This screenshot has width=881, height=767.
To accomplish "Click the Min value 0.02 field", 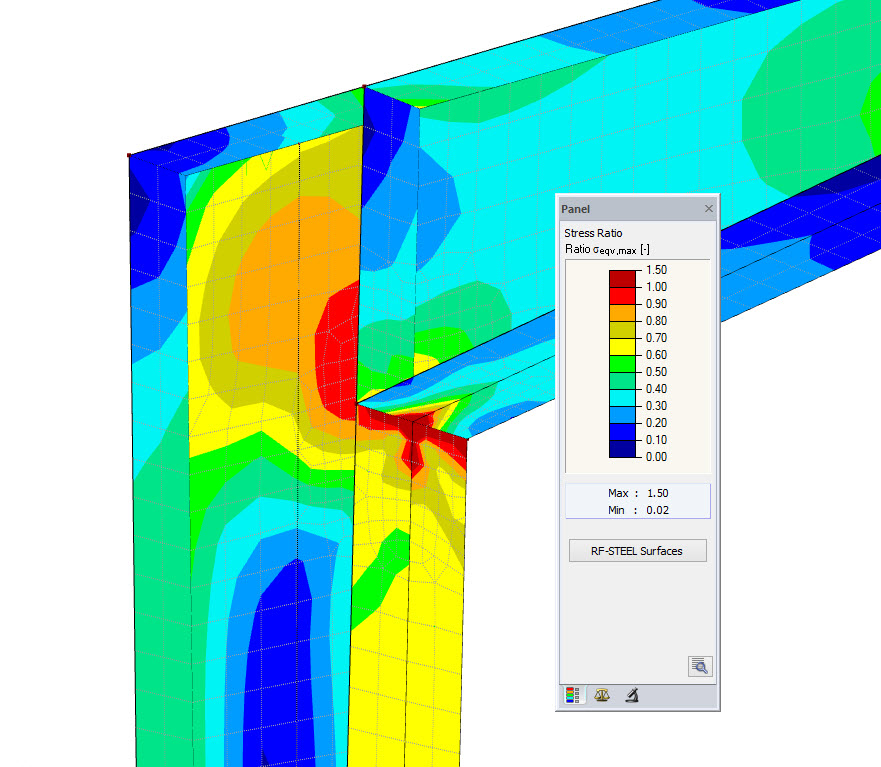I will pos(637,510).
